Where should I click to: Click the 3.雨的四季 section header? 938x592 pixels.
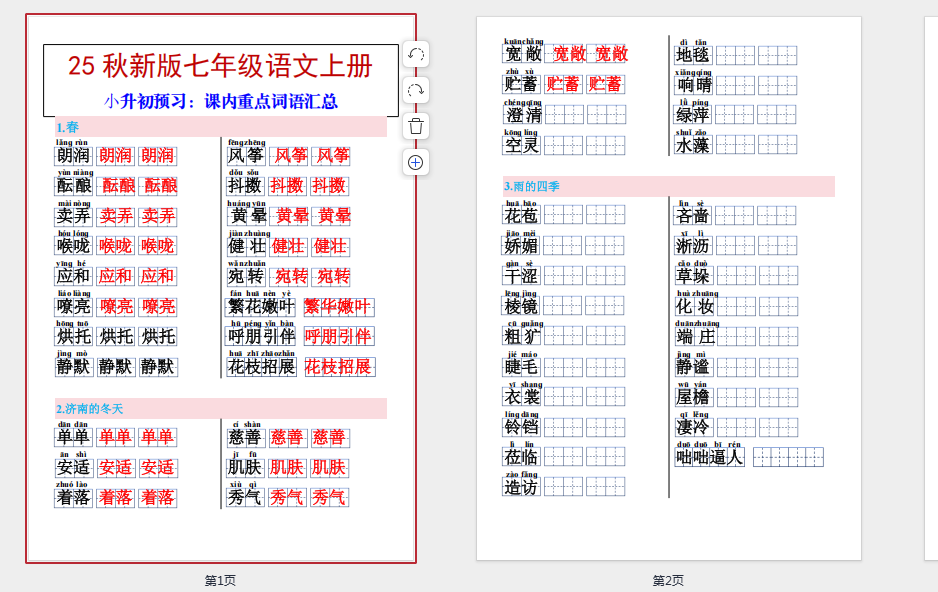[532, 187]
